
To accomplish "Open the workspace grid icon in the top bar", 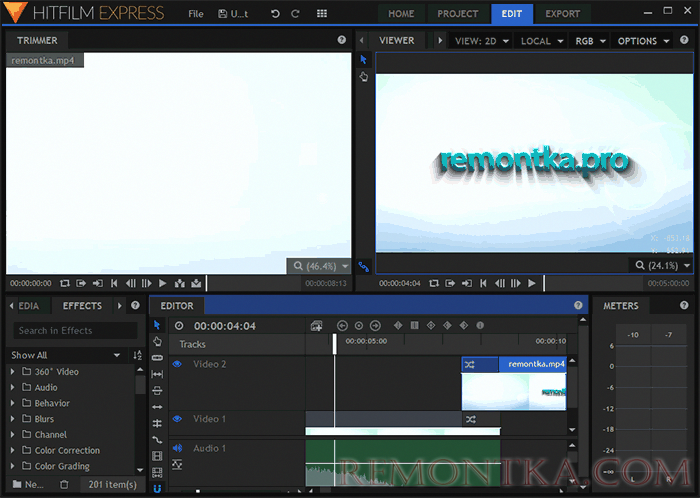I will (321, 14).
